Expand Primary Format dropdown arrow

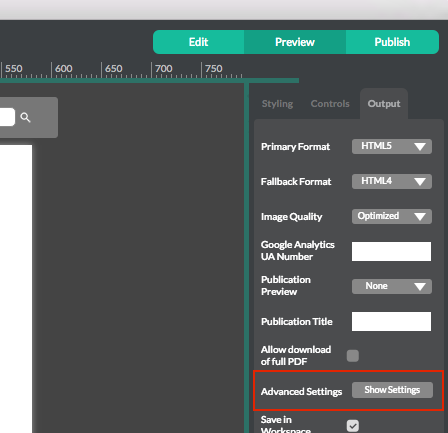(420, 147)
